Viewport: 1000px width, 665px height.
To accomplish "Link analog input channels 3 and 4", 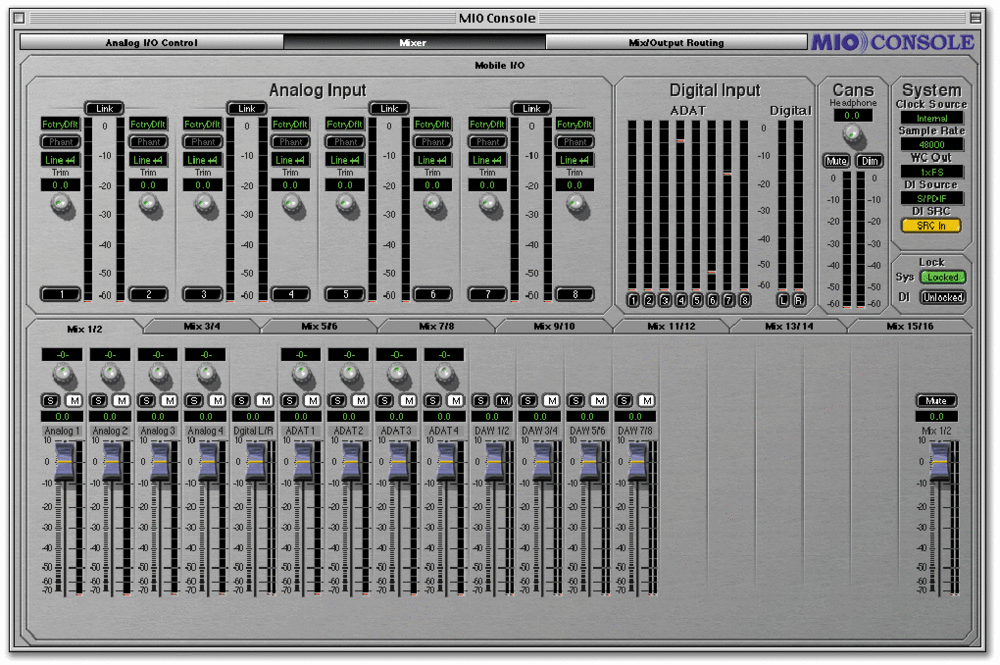I will 247,108.
